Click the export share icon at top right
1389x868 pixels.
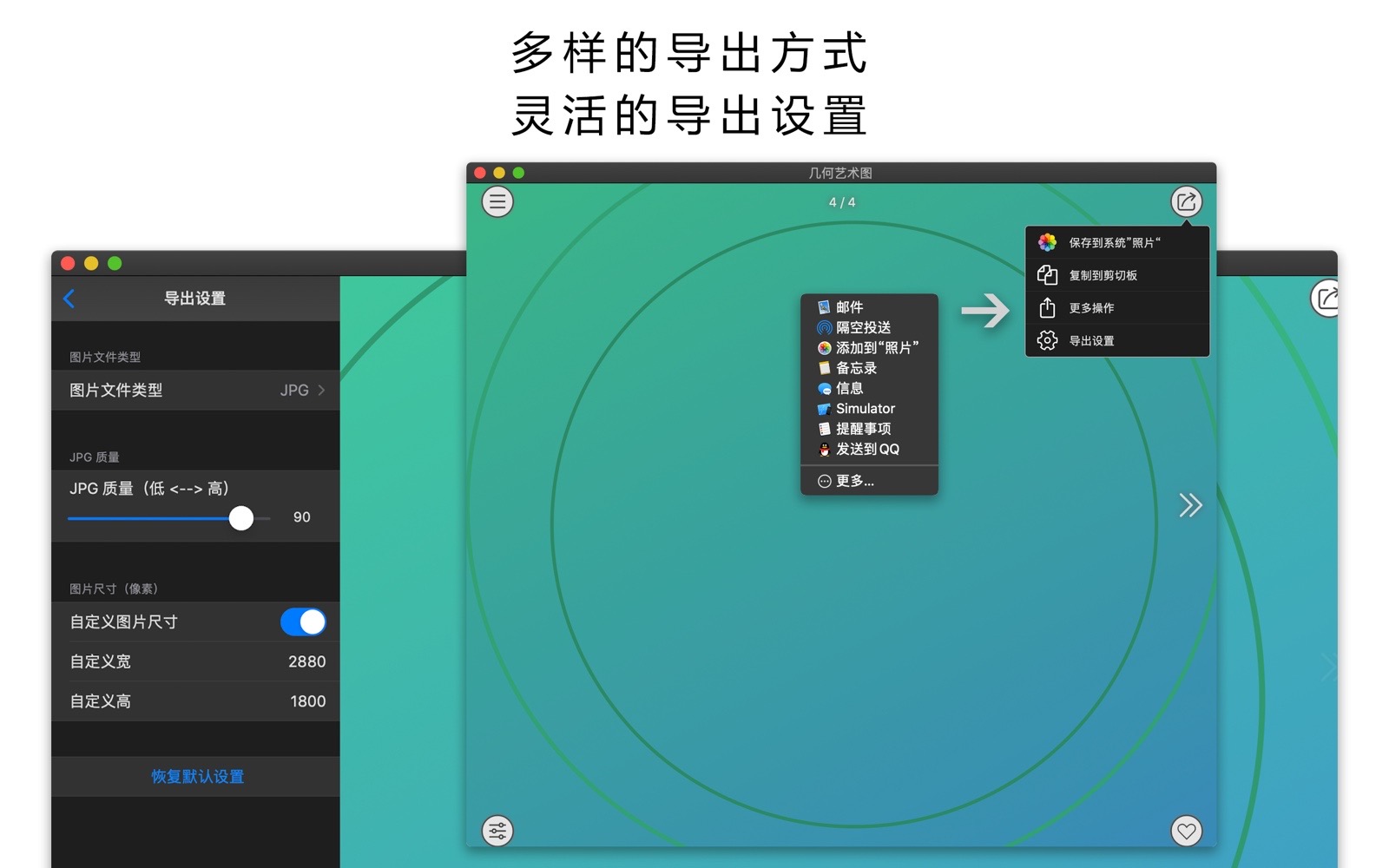pos(1186,202)
